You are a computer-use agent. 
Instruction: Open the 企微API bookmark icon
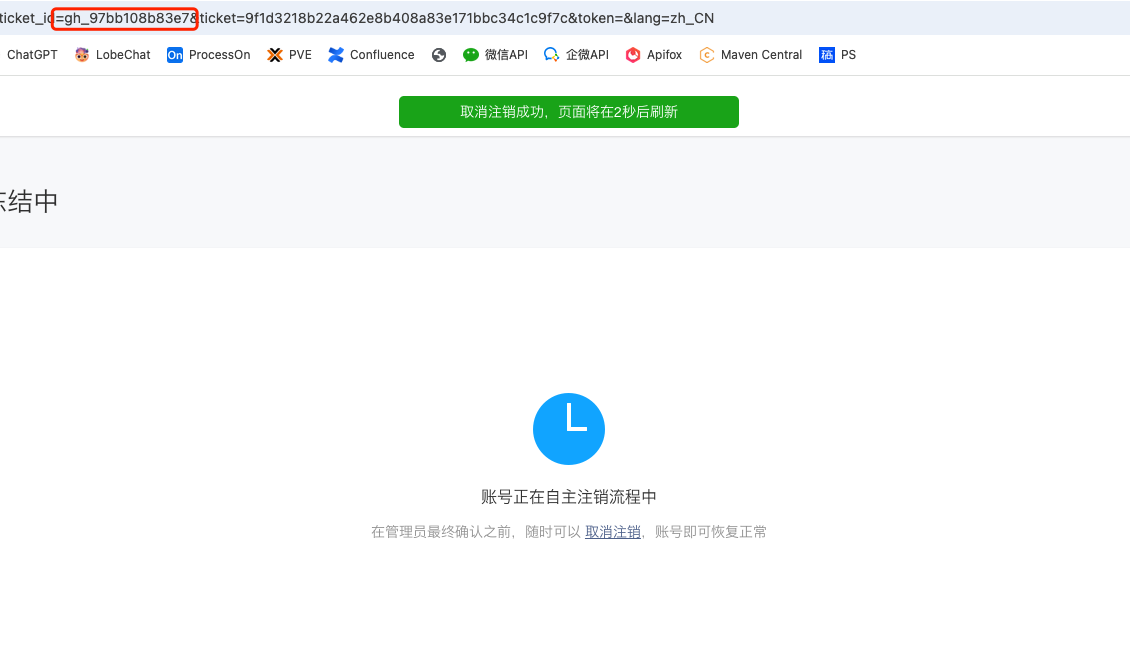551,55
